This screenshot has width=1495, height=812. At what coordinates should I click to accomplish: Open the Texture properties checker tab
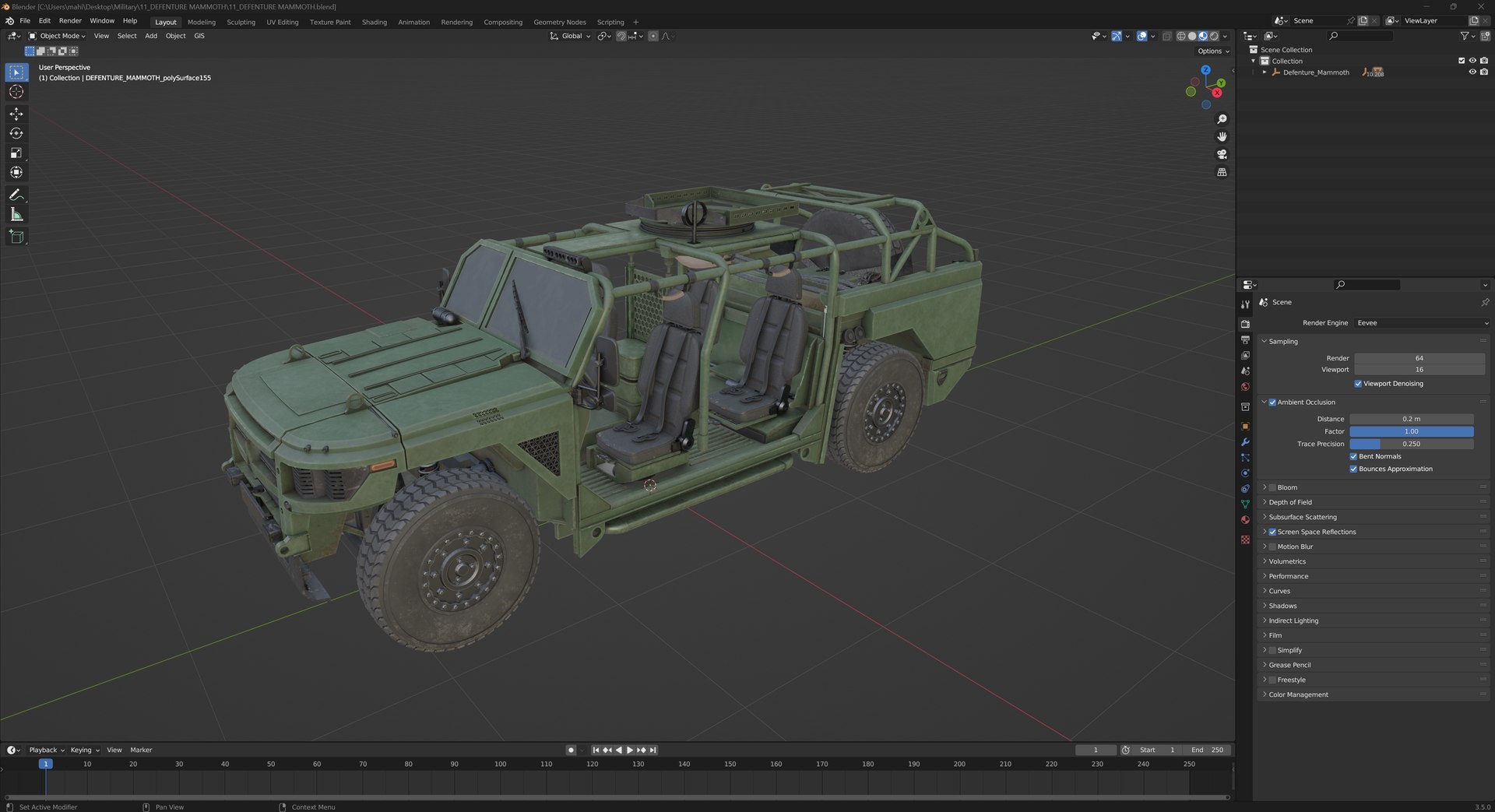coord(1245,540)
